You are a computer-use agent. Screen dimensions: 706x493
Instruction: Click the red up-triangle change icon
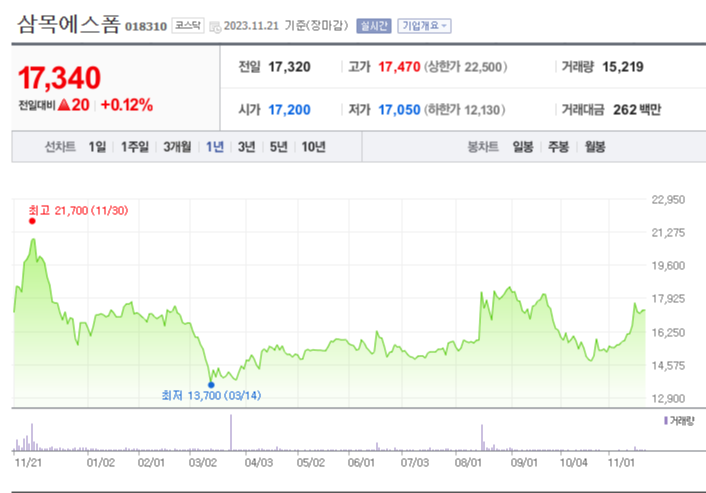[64, 105]
